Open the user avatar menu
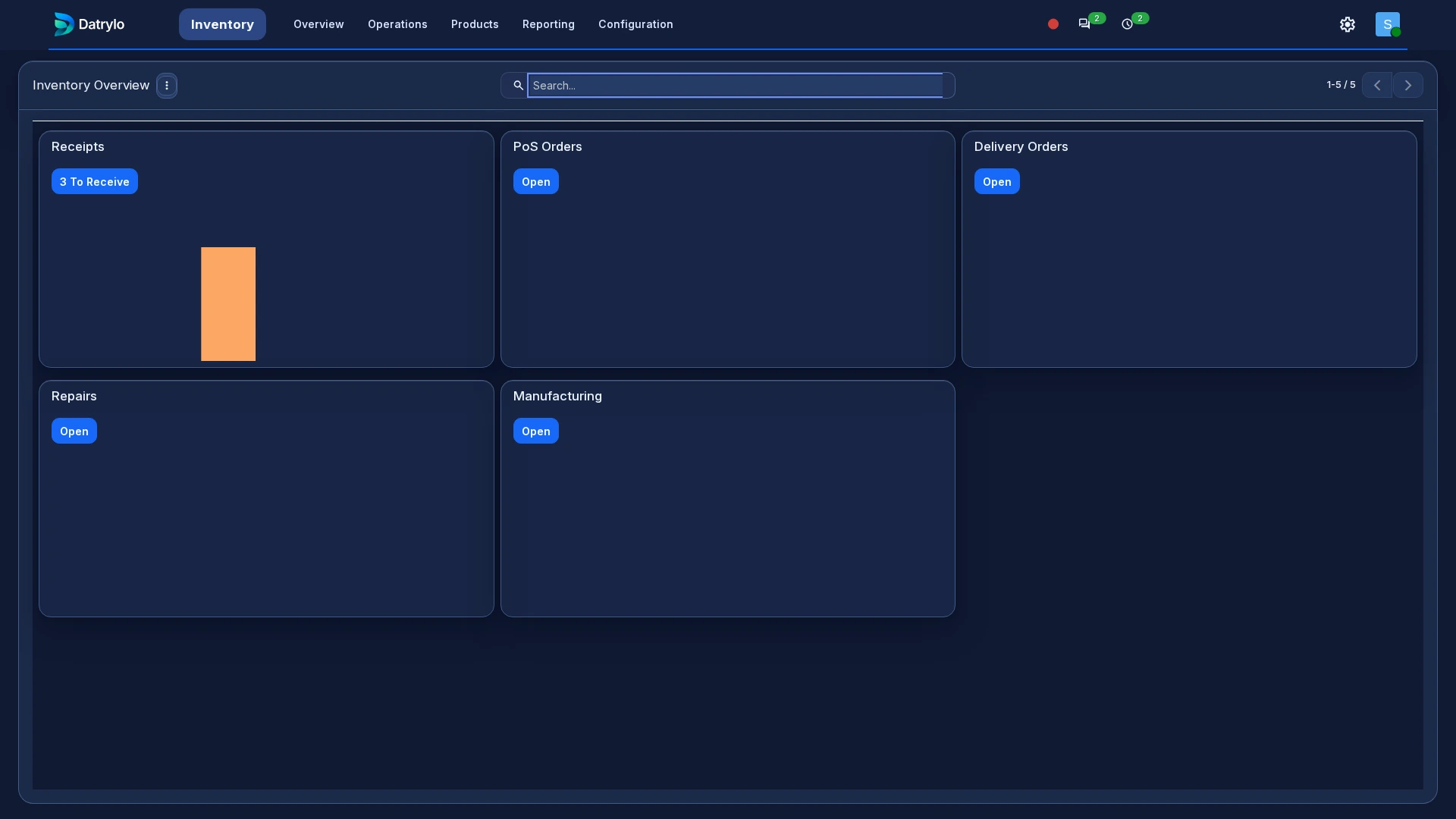 tap(1388, 24)
